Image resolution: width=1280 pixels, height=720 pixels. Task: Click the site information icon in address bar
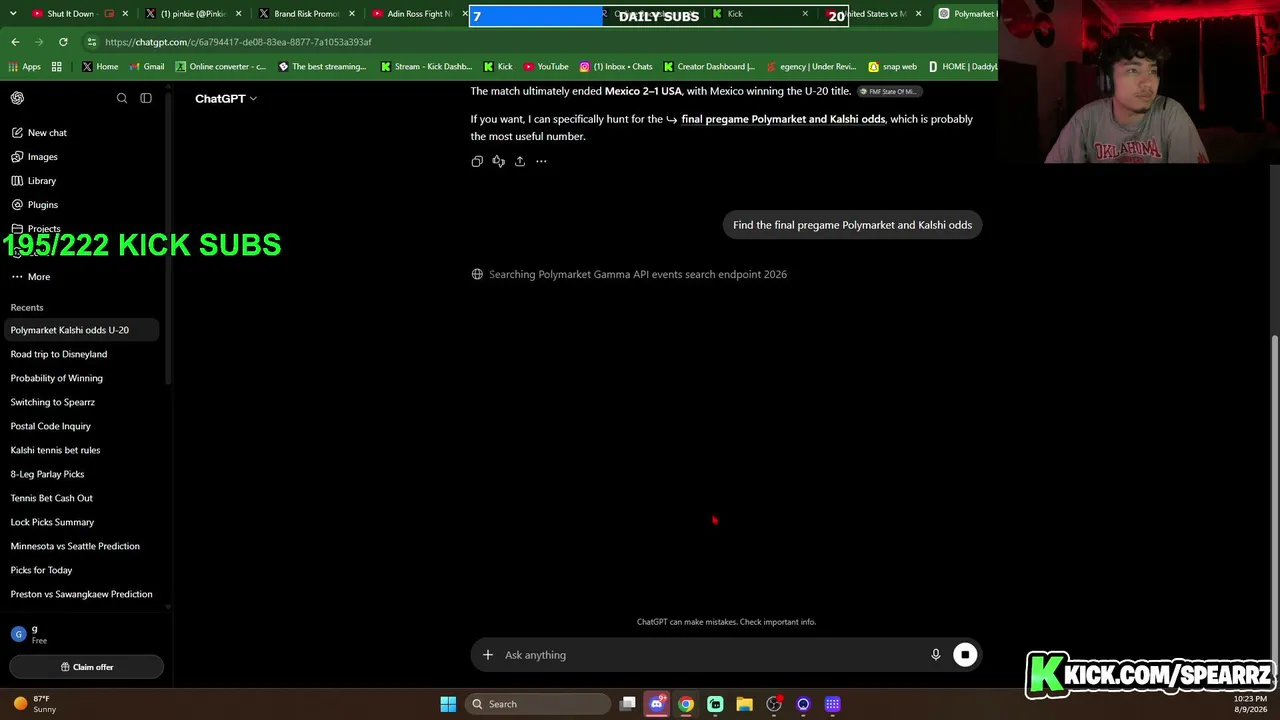[92, 42]
